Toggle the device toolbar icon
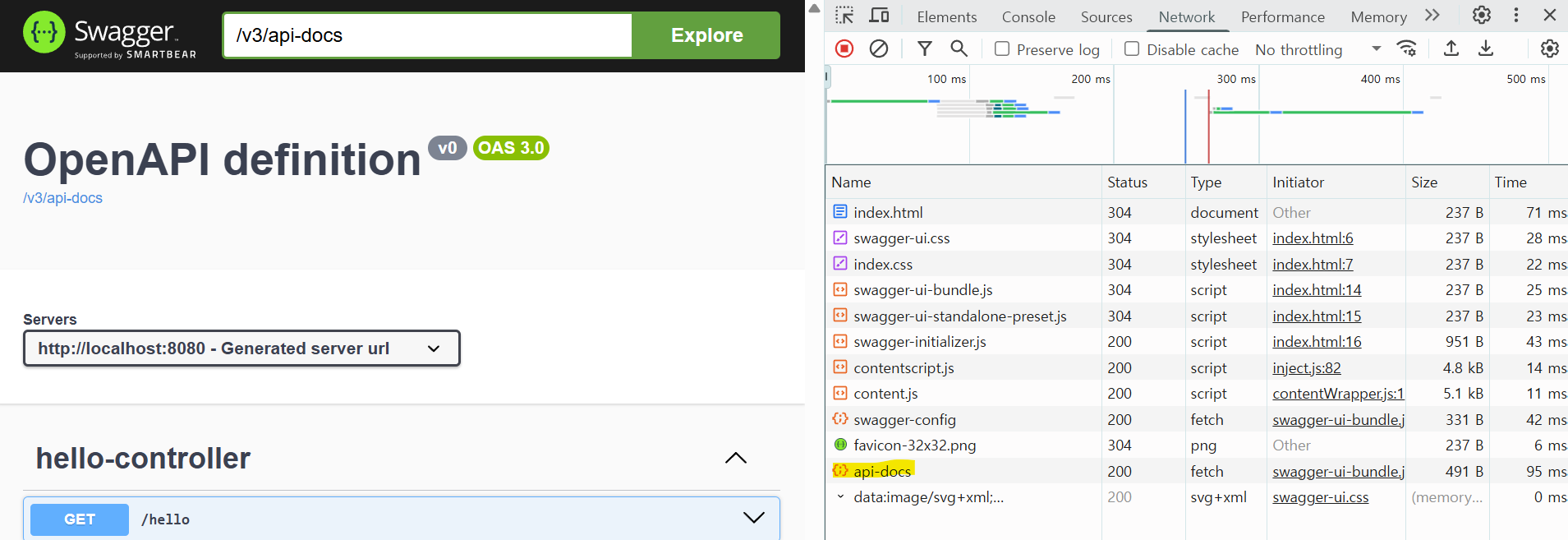Screen dimensions: 1568x540 click(879, 16)
